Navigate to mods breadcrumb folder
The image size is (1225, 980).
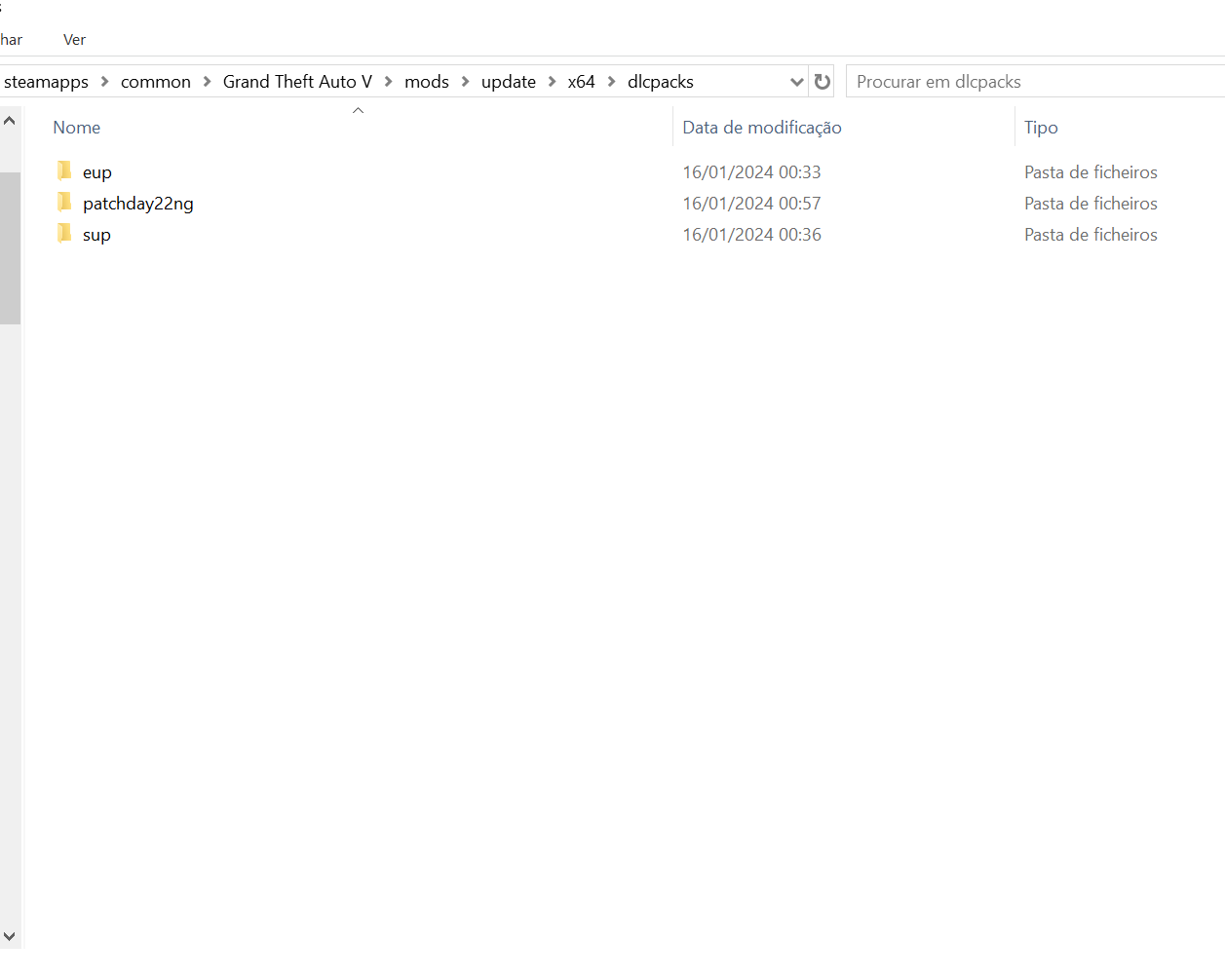427,82
